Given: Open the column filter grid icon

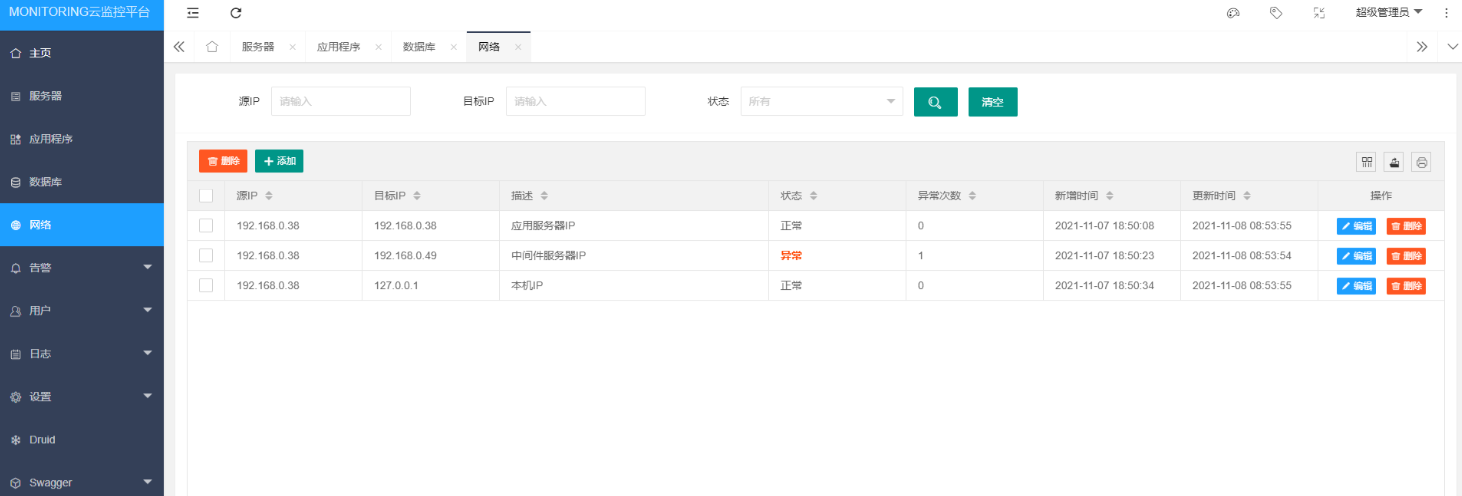Looking at the screenshot, I should (1366, 162).
